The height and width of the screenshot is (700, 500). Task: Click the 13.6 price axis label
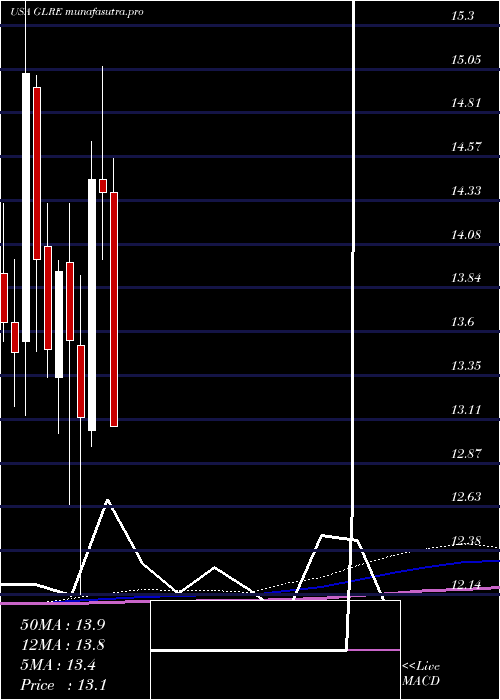[462, 322]
